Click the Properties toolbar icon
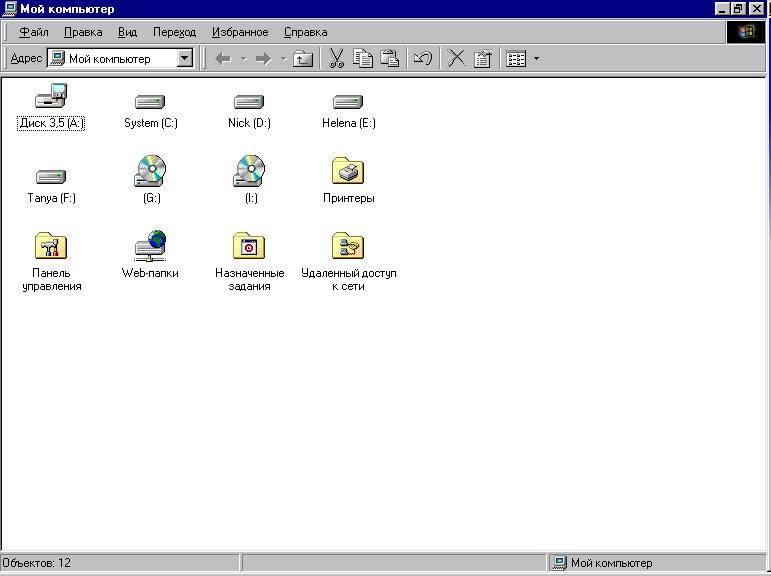This screenshot has width=771, height=576. 482,59
